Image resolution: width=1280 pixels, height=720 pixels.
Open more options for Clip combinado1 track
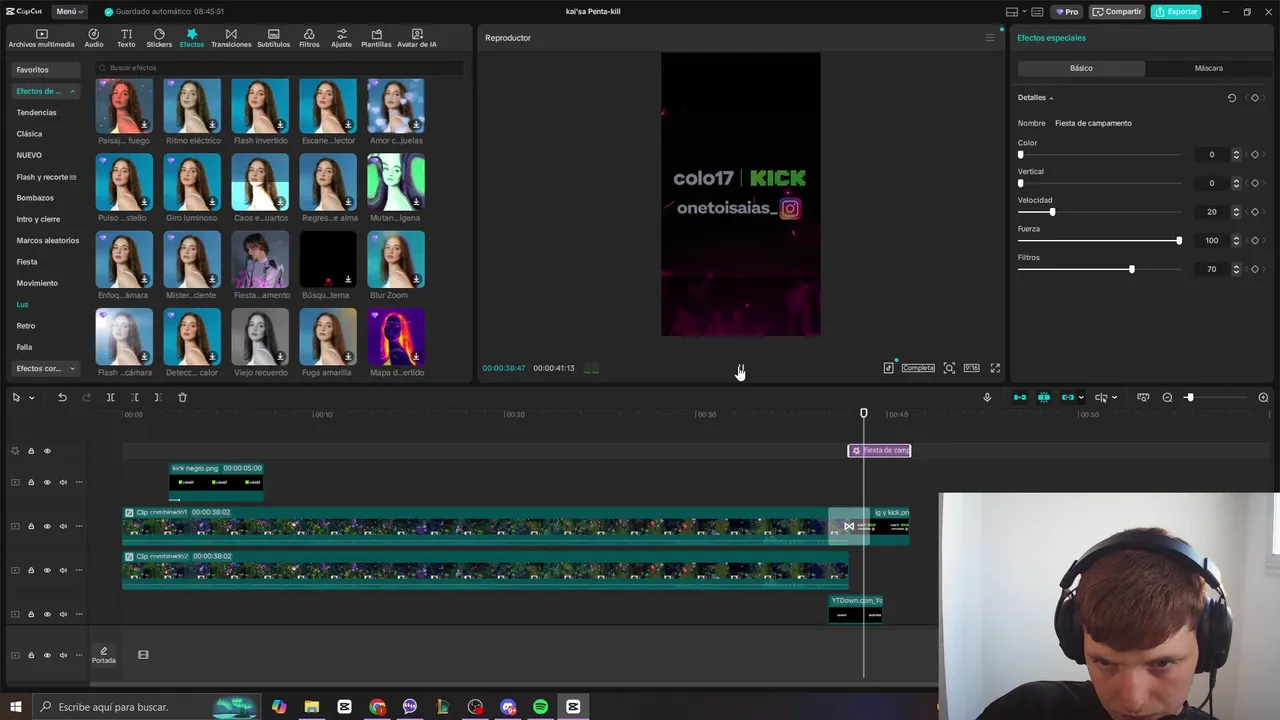pos(79,526)
